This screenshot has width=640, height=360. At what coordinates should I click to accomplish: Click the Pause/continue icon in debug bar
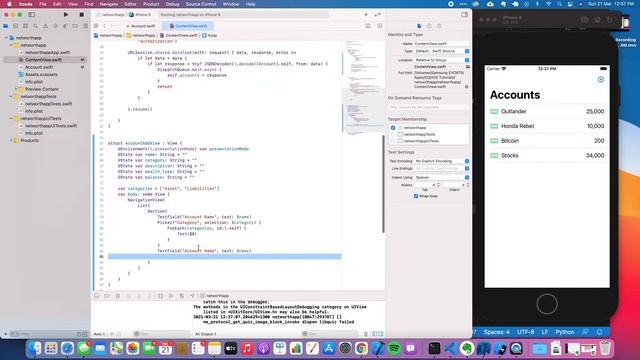coord(118,296)
